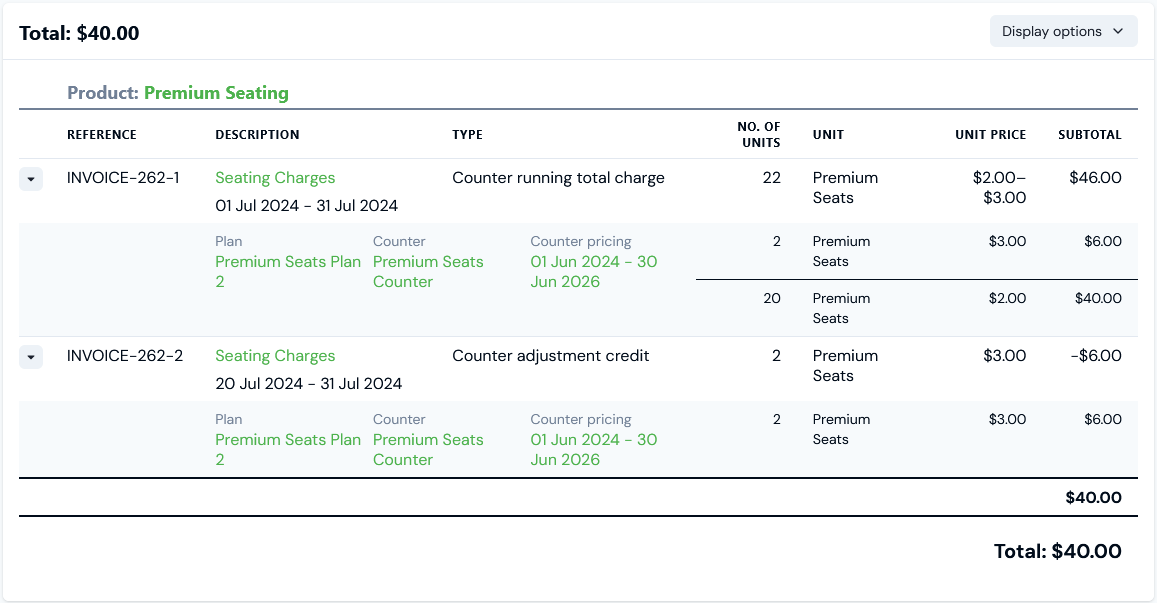
Task: Open Seating Charges link for INVOICE-262-1
Action: pyautogui.click(x=275, y=178)
